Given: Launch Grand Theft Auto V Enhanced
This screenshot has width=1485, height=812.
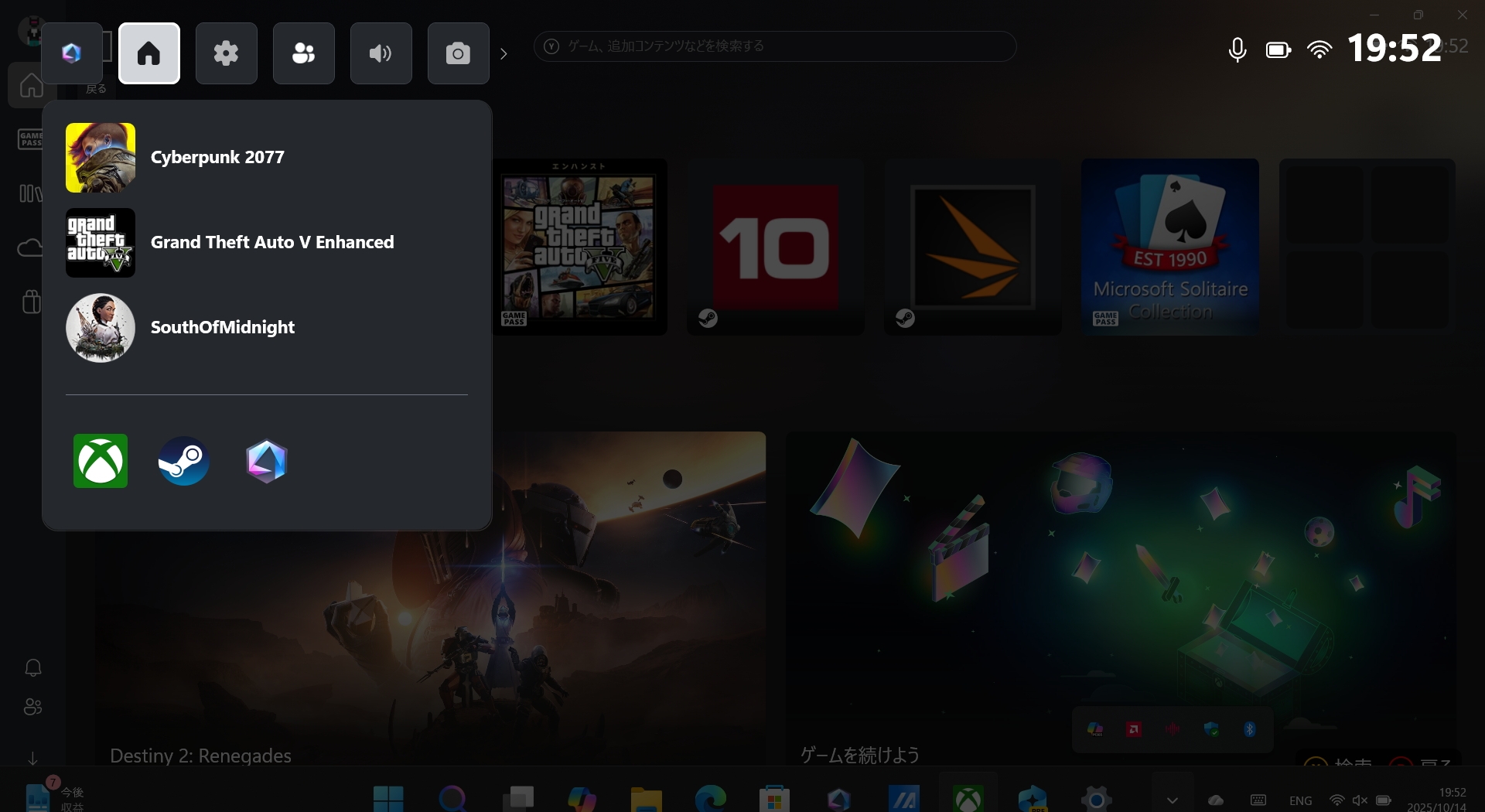Looking at the screenshot, I should [271, 242].
